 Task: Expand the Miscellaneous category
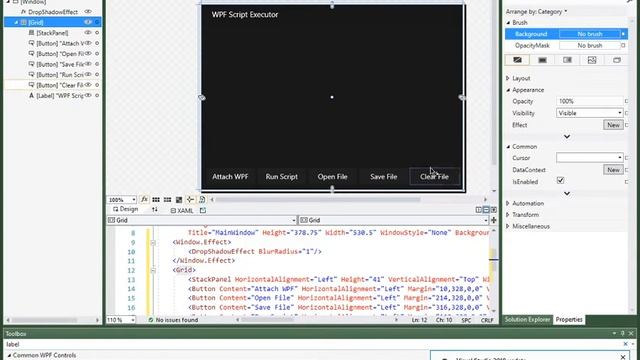tap(508, 226)
